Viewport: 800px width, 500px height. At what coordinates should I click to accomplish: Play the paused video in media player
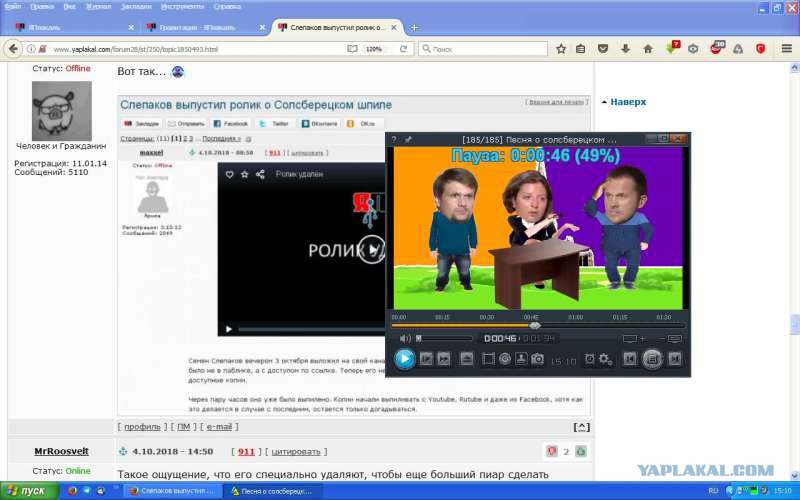click(405, 359)
